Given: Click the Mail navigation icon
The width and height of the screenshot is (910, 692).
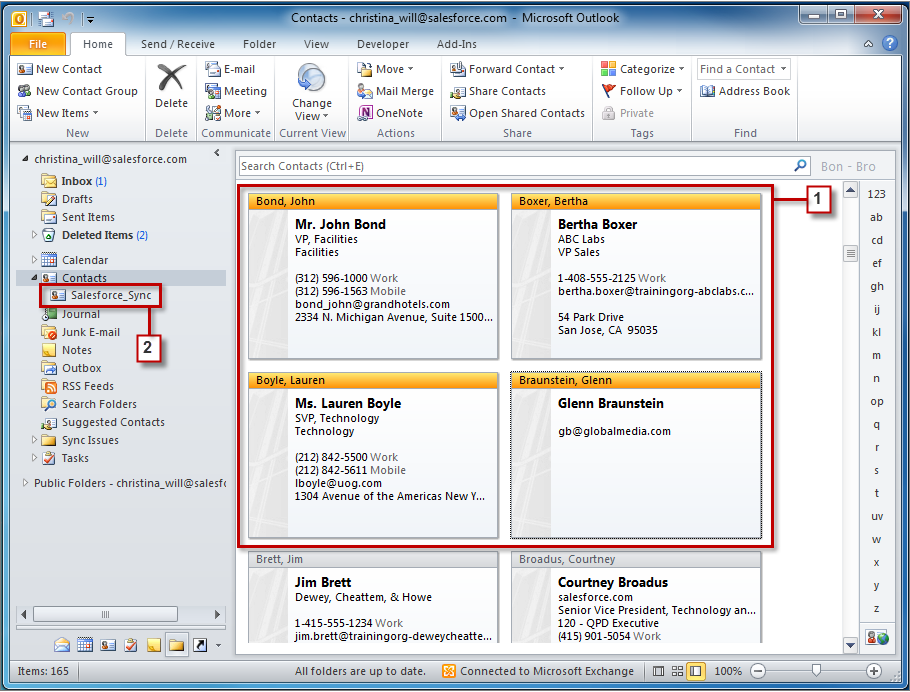Looking at the screenshot, I should 62,644.
